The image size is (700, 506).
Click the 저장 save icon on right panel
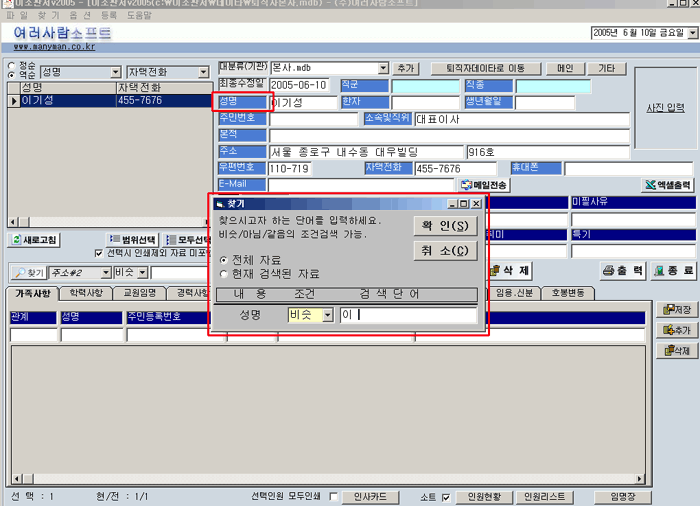664,310
